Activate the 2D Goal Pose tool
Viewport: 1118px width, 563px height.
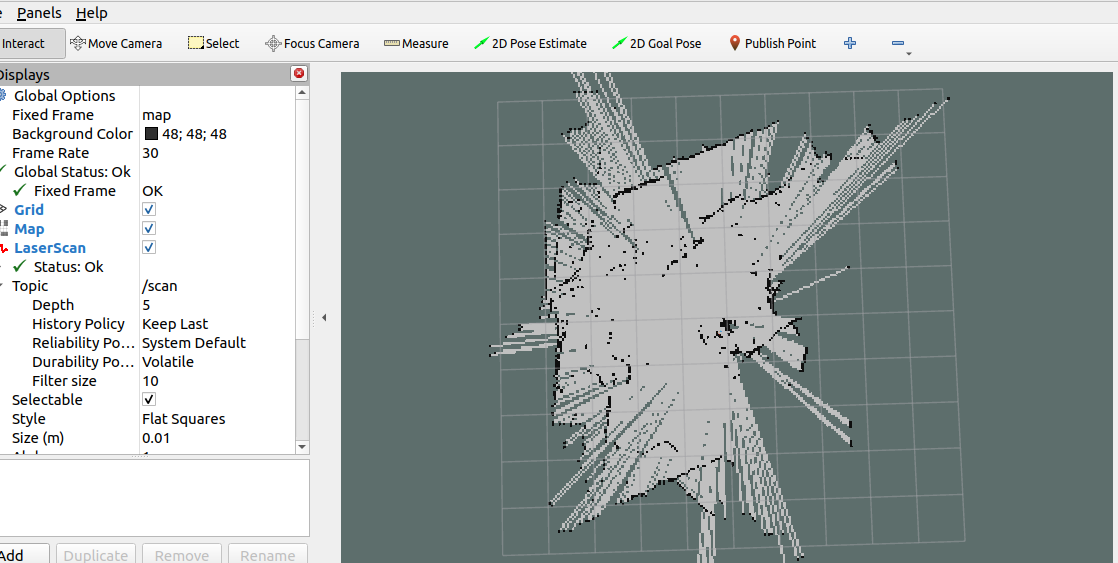point(657,43)
